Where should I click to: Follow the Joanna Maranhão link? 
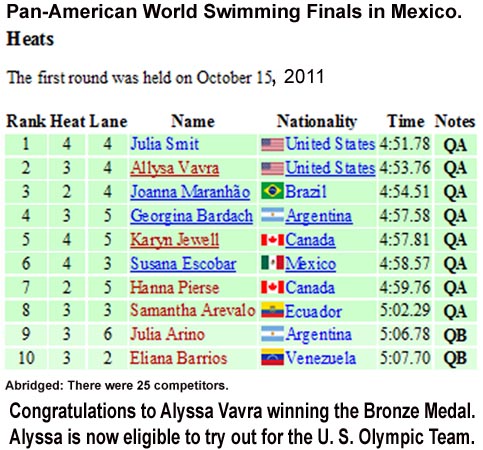190,192
